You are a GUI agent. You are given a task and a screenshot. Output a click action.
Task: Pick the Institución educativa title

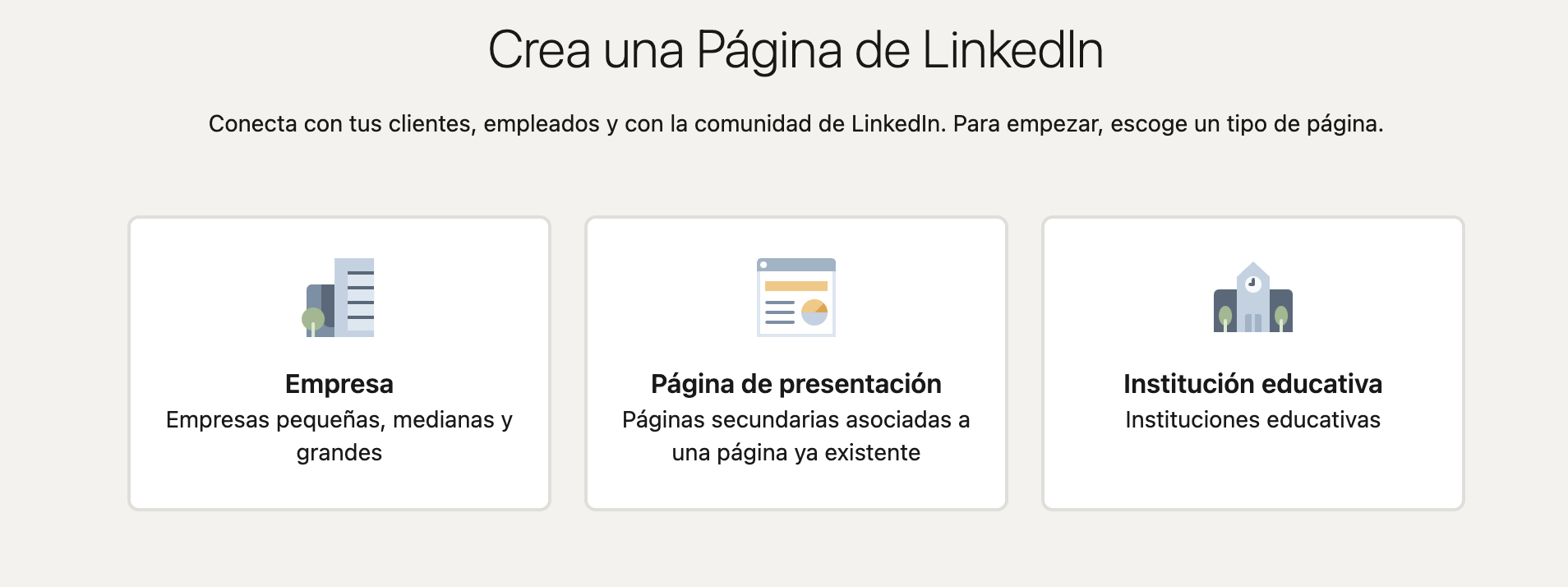point(1253,384)
